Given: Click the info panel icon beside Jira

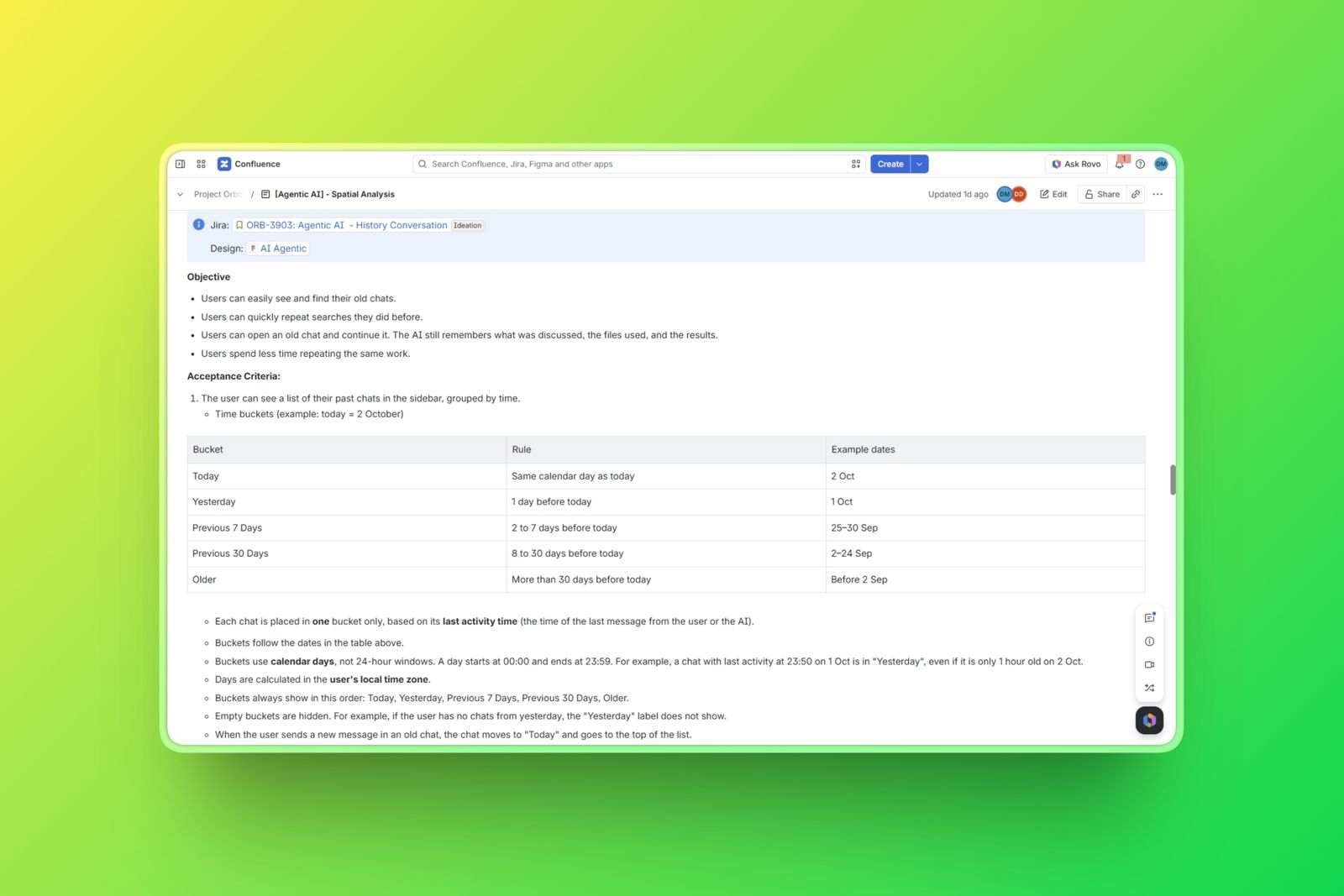Looking at the screenshot, I should coord(199,224).
